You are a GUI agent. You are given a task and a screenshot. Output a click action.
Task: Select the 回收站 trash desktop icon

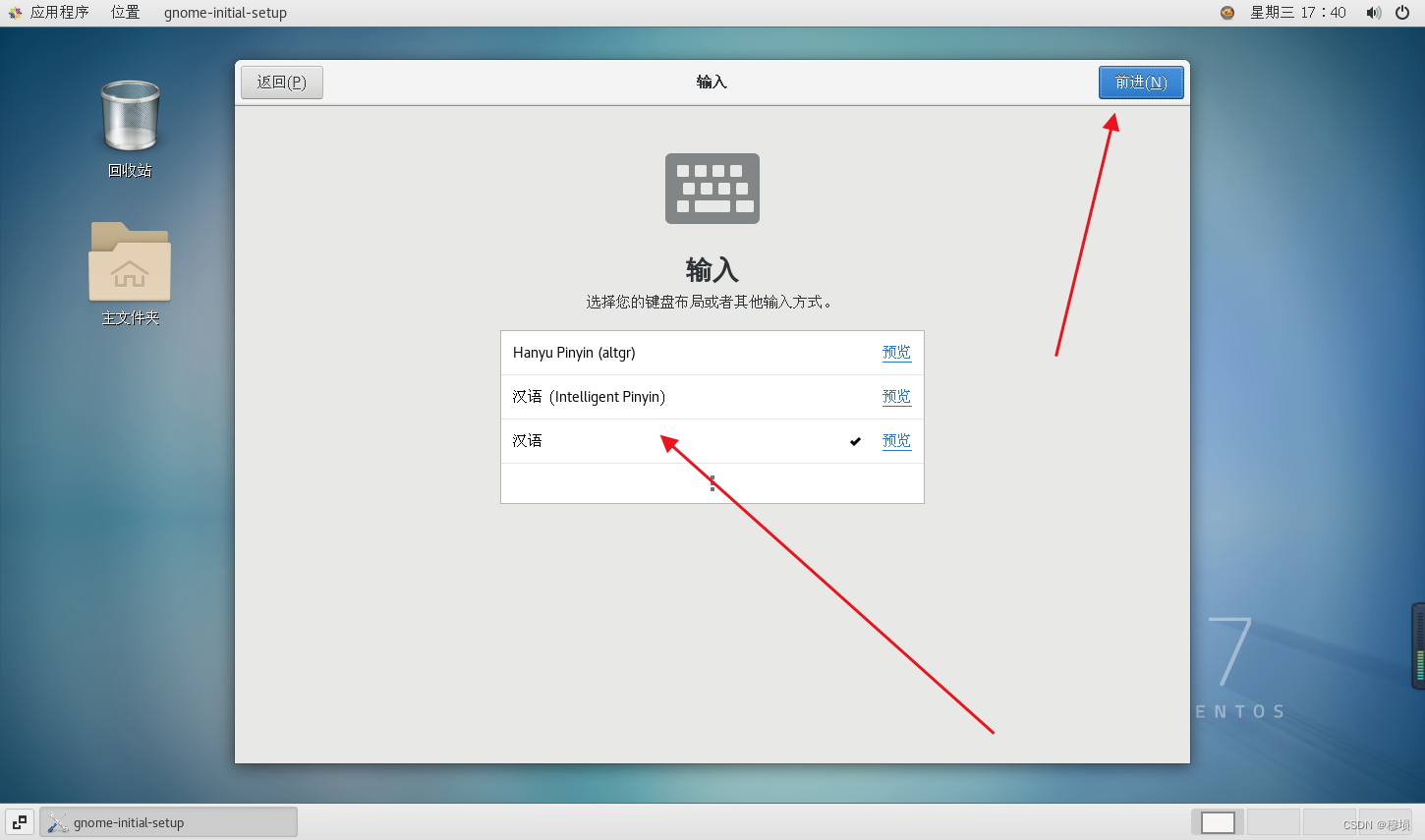coord(130,130)
